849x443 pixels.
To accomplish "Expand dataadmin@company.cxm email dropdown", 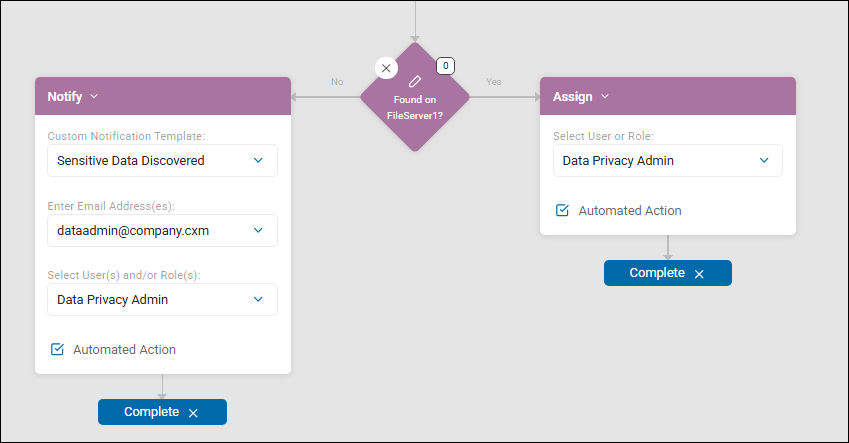I will click(162, 230).
